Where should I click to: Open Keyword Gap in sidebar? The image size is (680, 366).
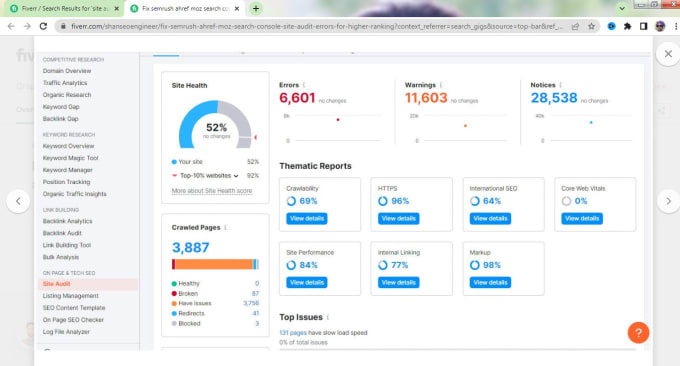click(x=61, y=107)
